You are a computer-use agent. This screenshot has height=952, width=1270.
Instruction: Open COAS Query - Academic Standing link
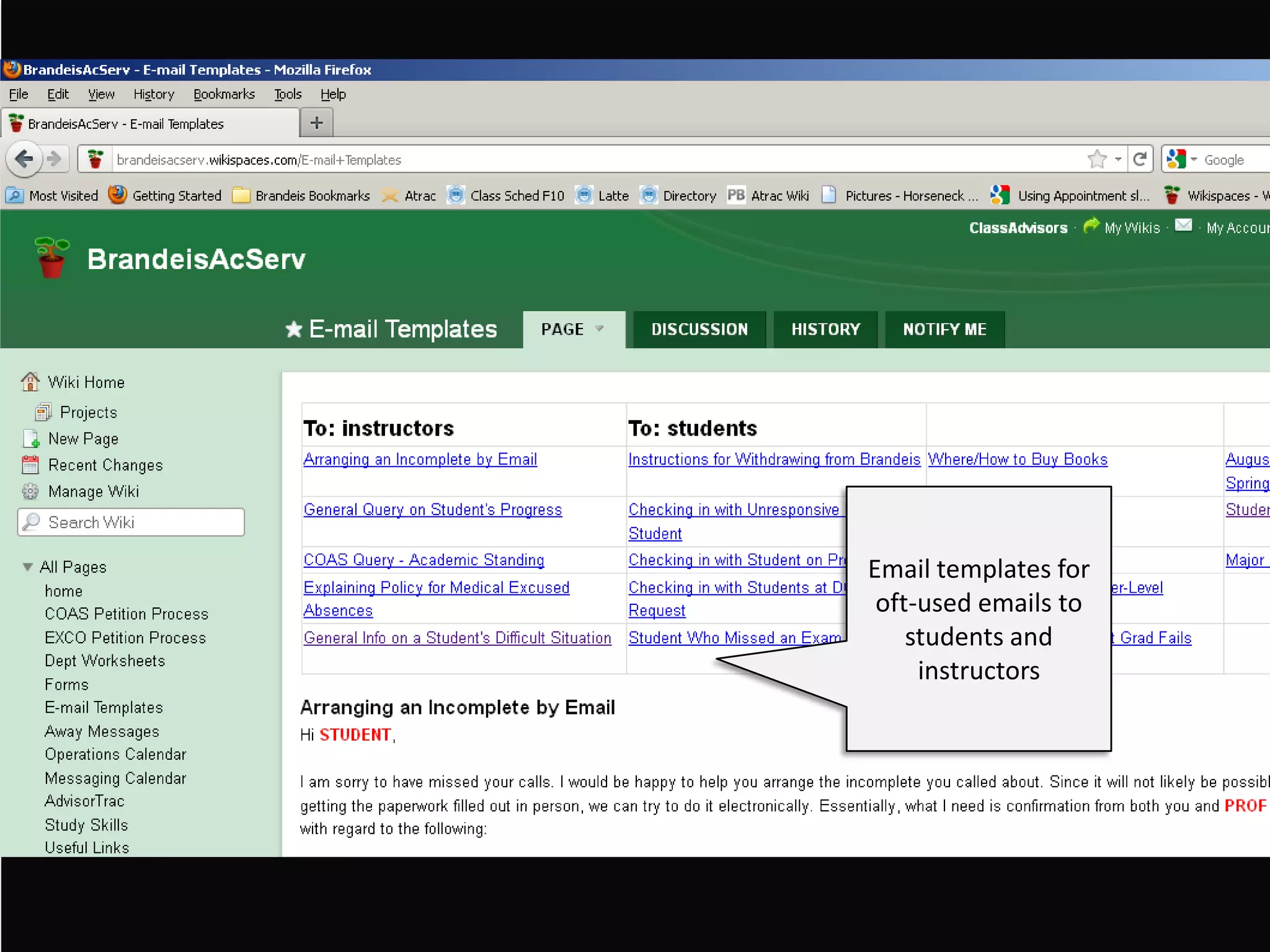tap(424, 560)
